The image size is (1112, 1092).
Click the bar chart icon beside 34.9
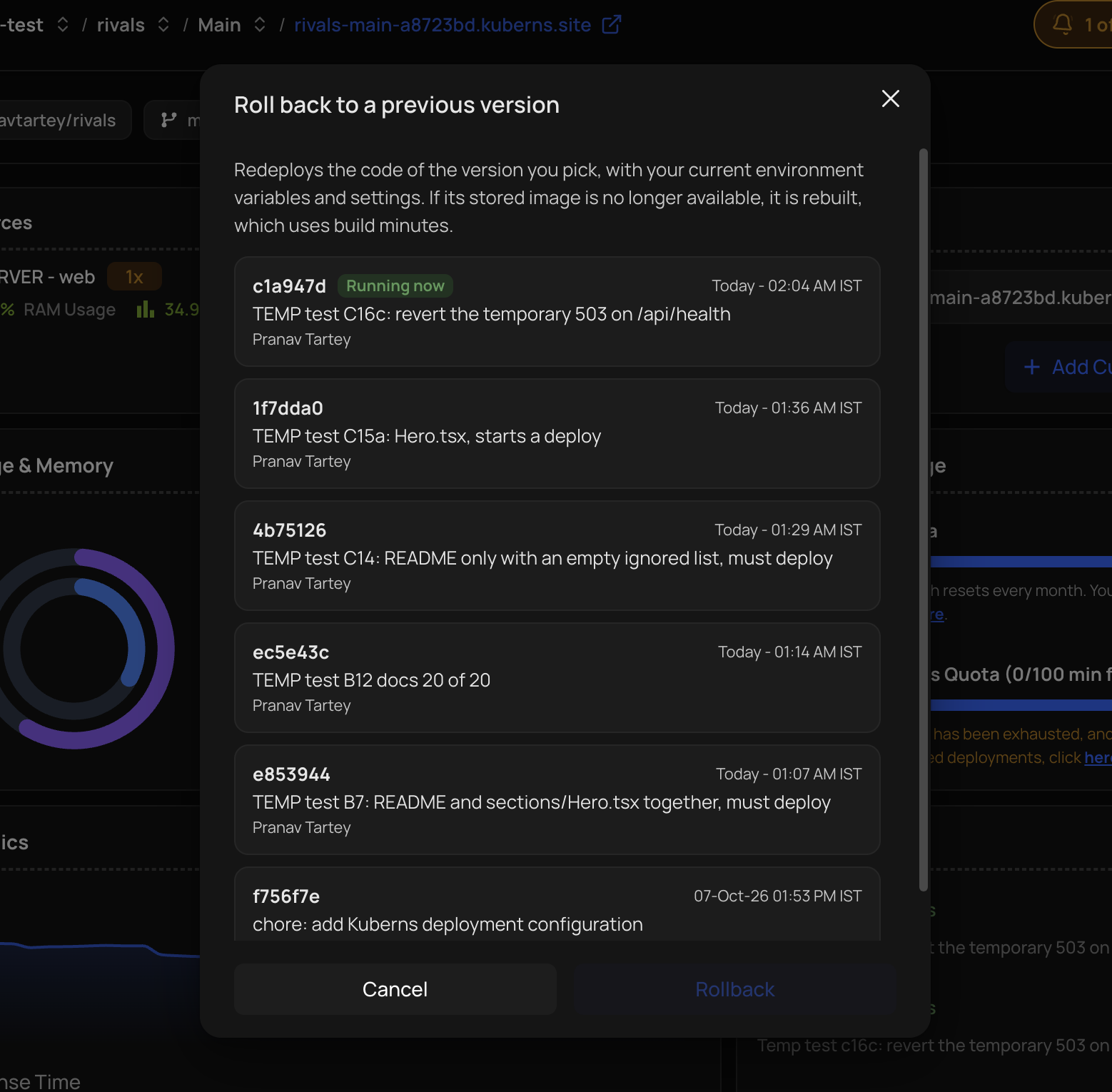146,309
